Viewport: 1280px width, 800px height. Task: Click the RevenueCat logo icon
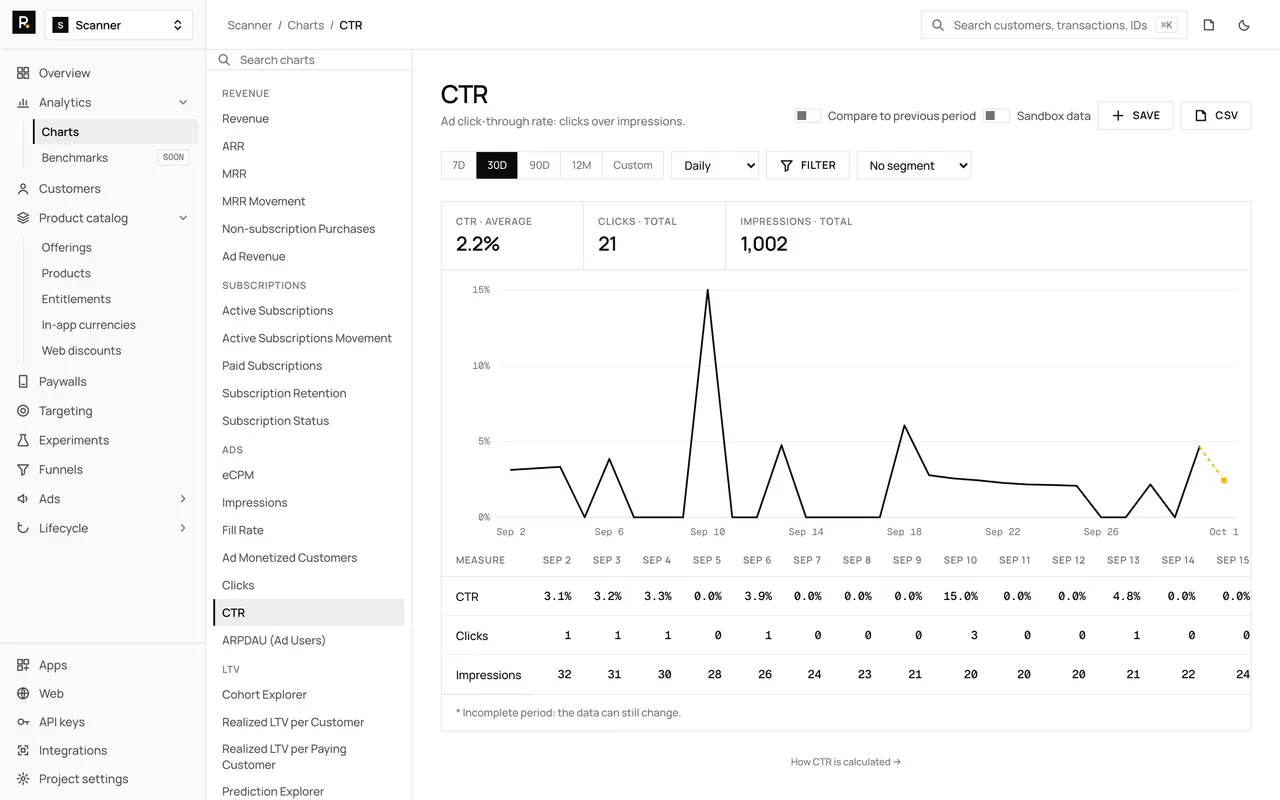(x=24, y=23)
